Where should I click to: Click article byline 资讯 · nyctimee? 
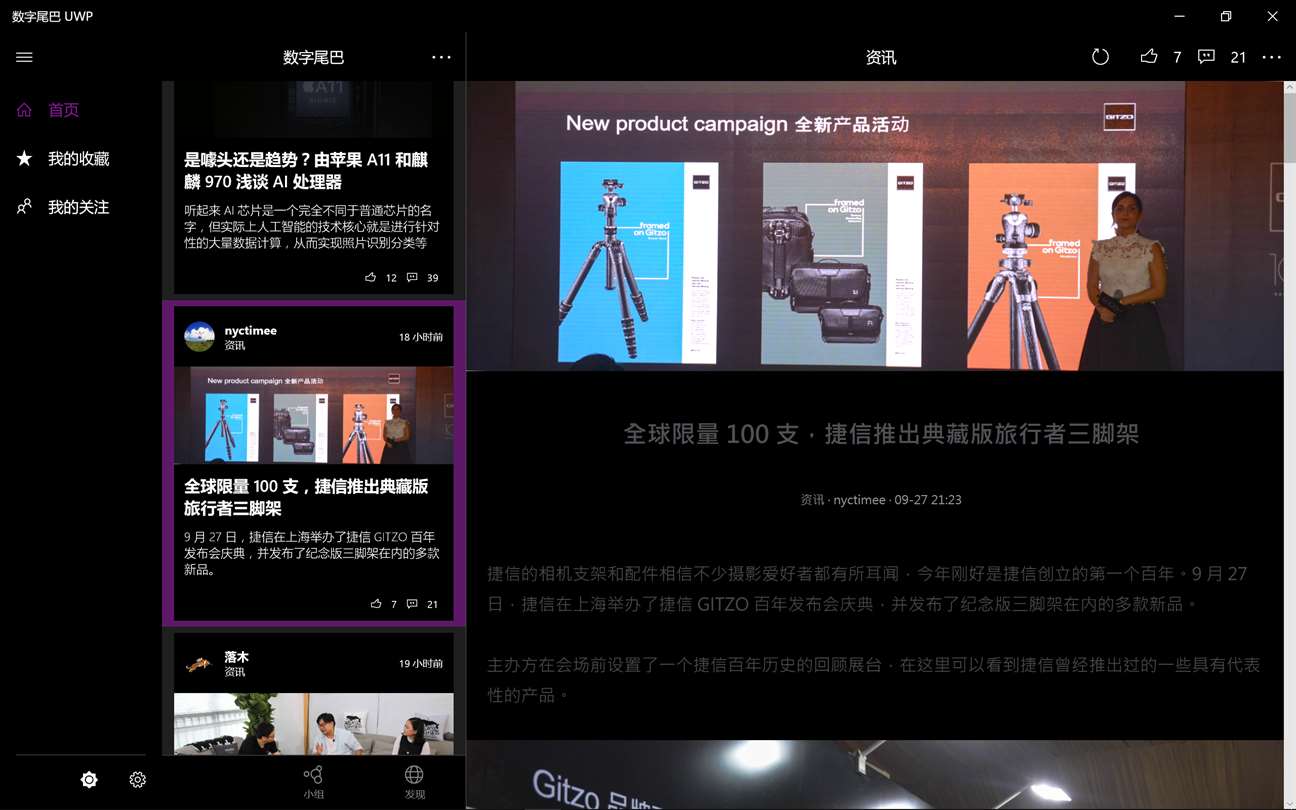click(881, 499)
